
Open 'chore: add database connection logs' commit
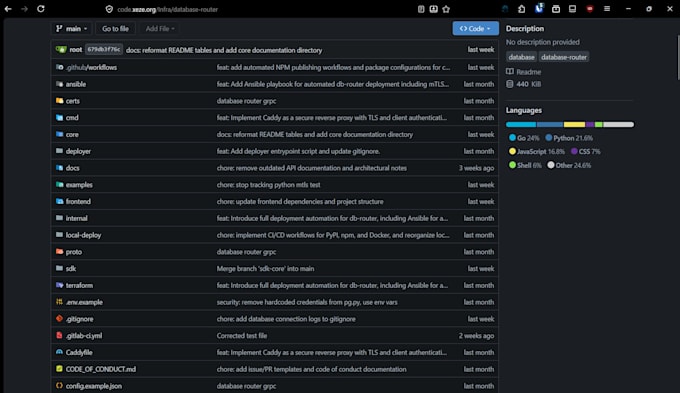point(286,319)
